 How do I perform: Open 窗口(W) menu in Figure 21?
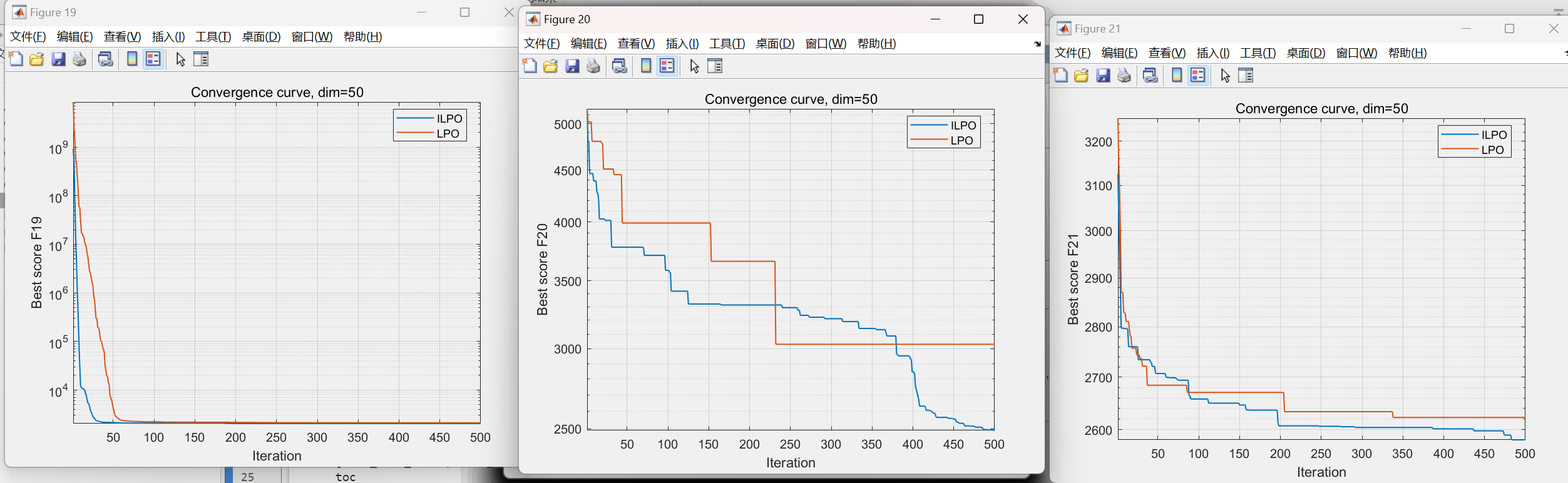1356,53
